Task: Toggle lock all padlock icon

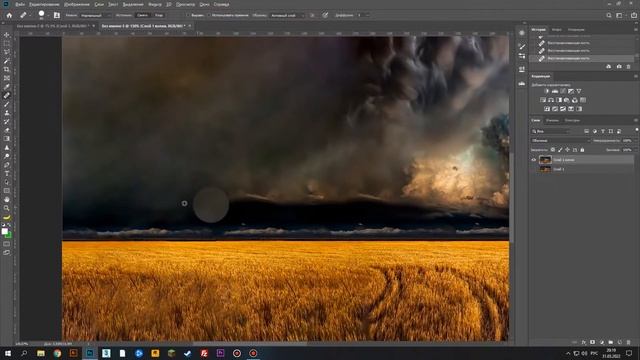Action: 582,150
